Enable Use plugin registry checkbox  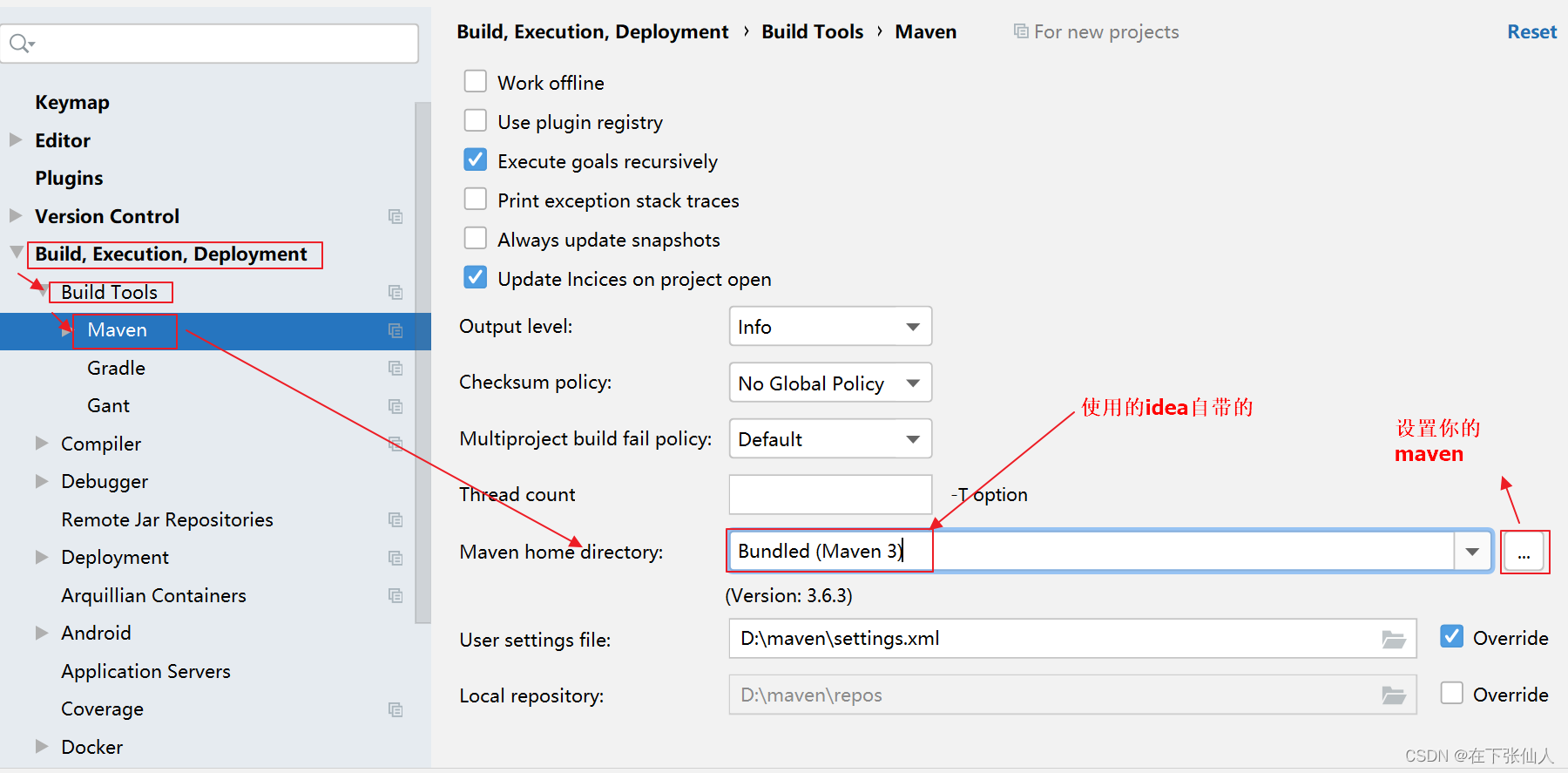coord(476,120)
